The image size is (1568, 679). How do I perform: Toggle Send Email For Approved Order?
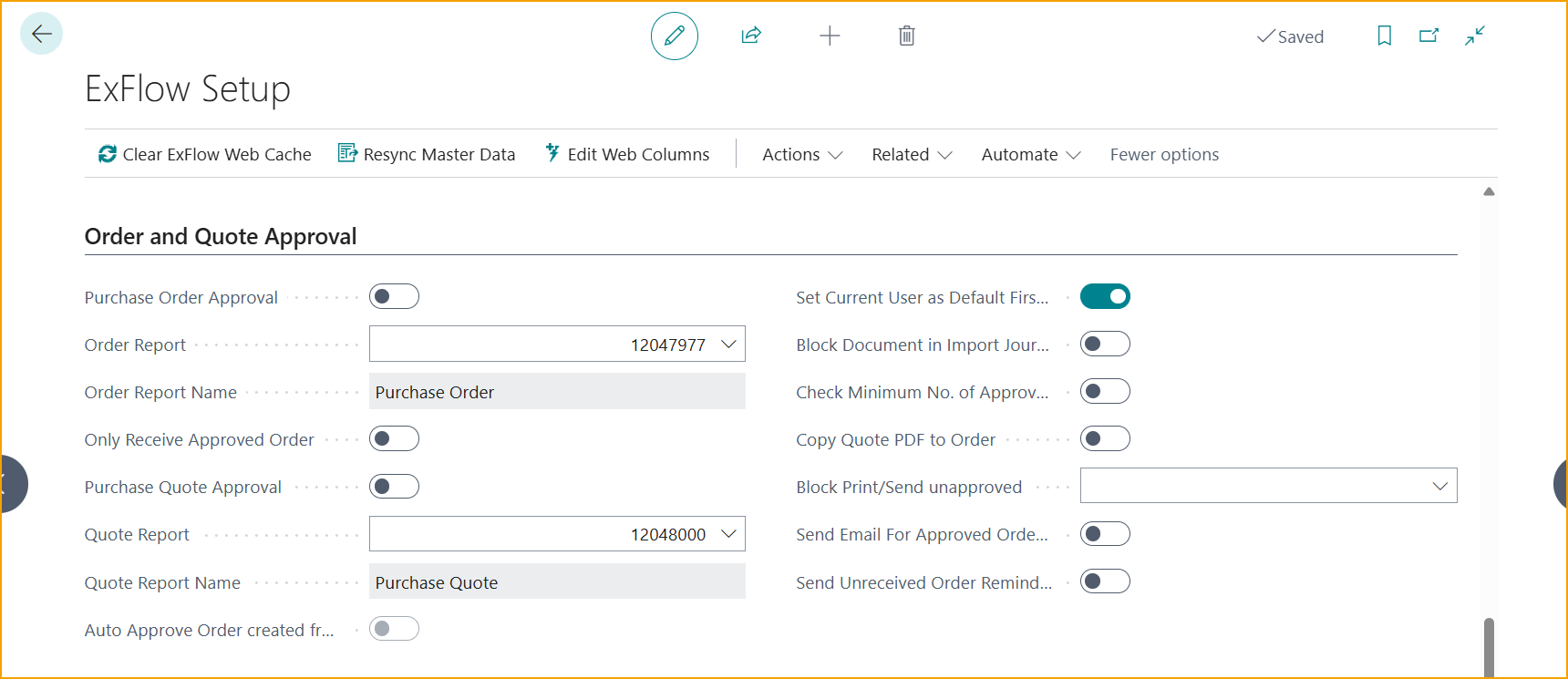(x=1105, y=533)
